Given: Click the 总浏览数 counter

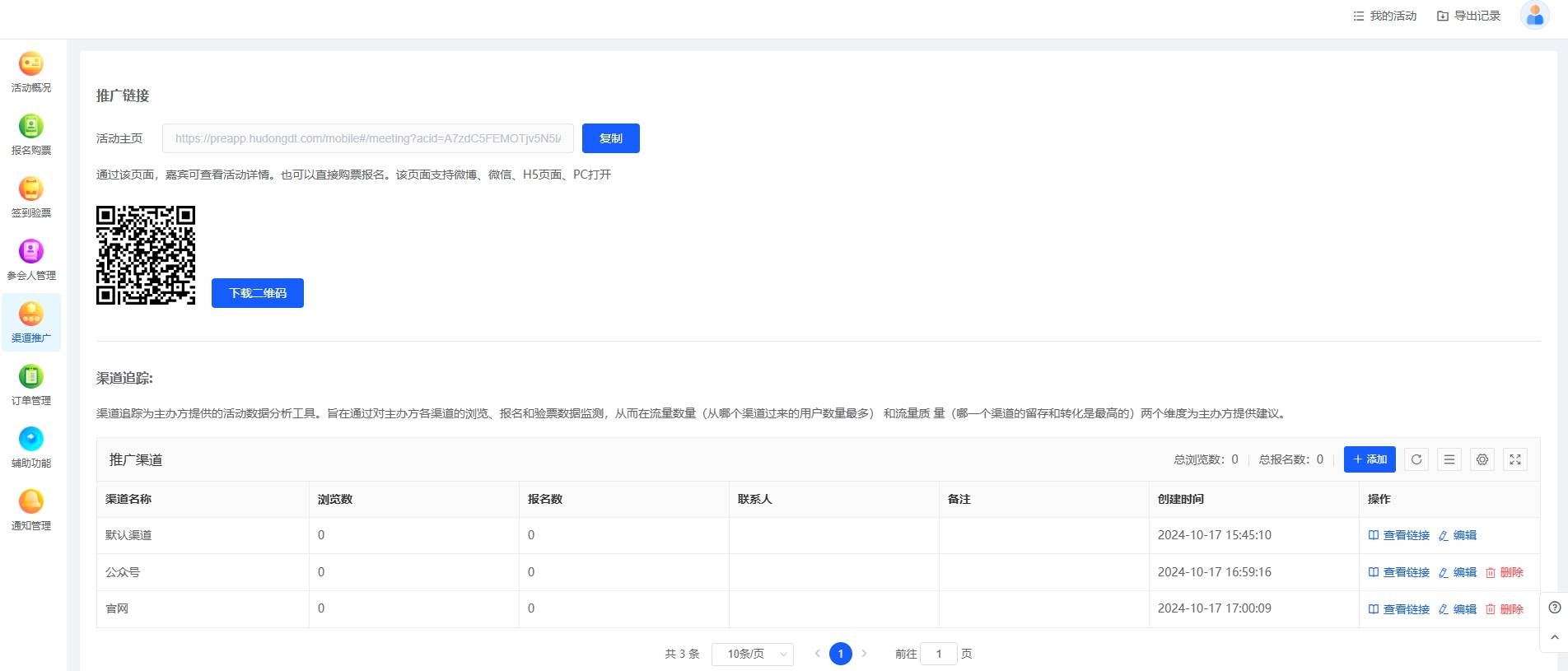Looking at the screenshot, I should click(1206, 459).
